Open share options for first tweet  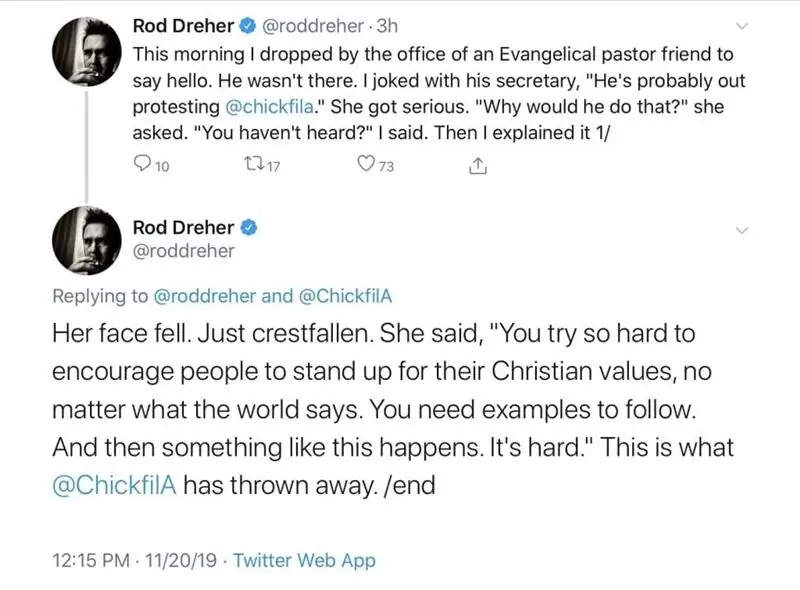[x=477, y=166]
